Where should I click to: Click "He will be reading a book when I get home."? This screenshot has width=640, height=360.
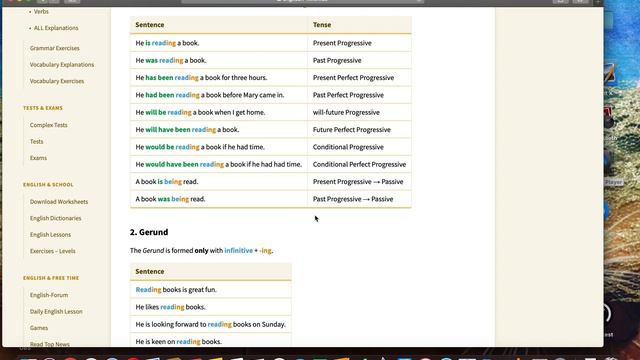[x=200, y=112]
